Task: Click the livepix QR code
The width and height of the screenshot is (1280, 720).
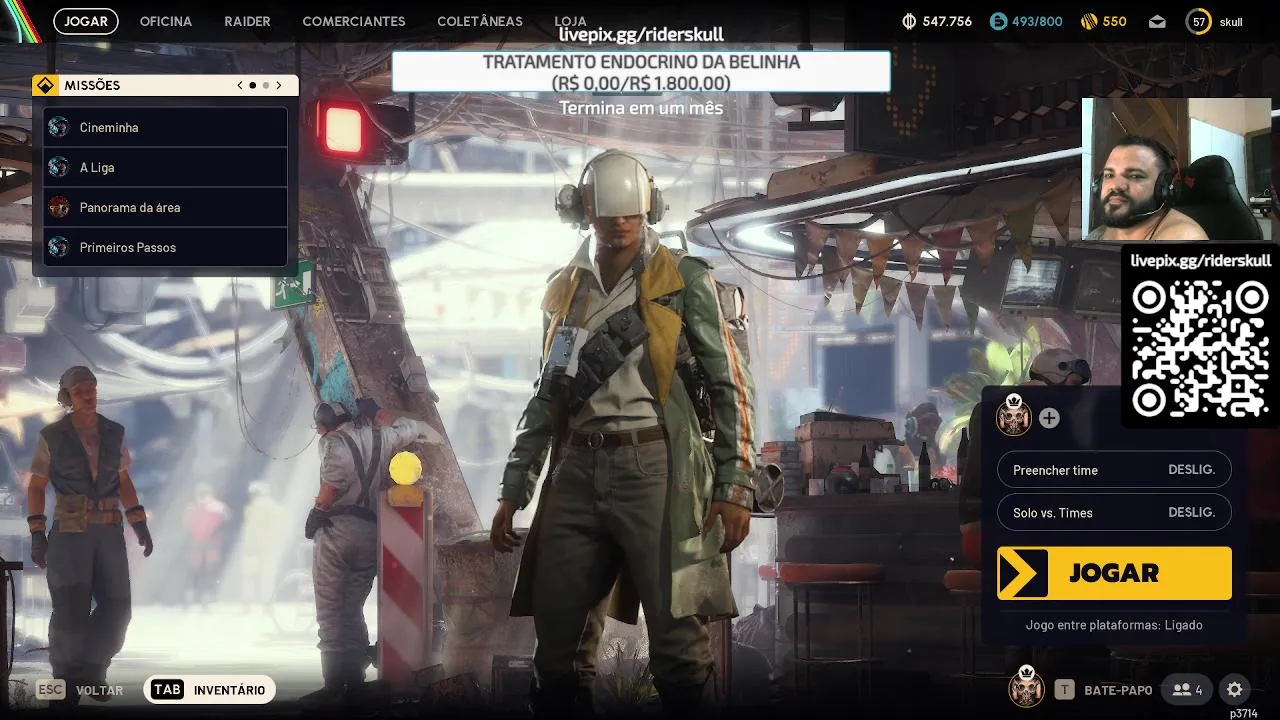Action: click(x=1200, y=348)
